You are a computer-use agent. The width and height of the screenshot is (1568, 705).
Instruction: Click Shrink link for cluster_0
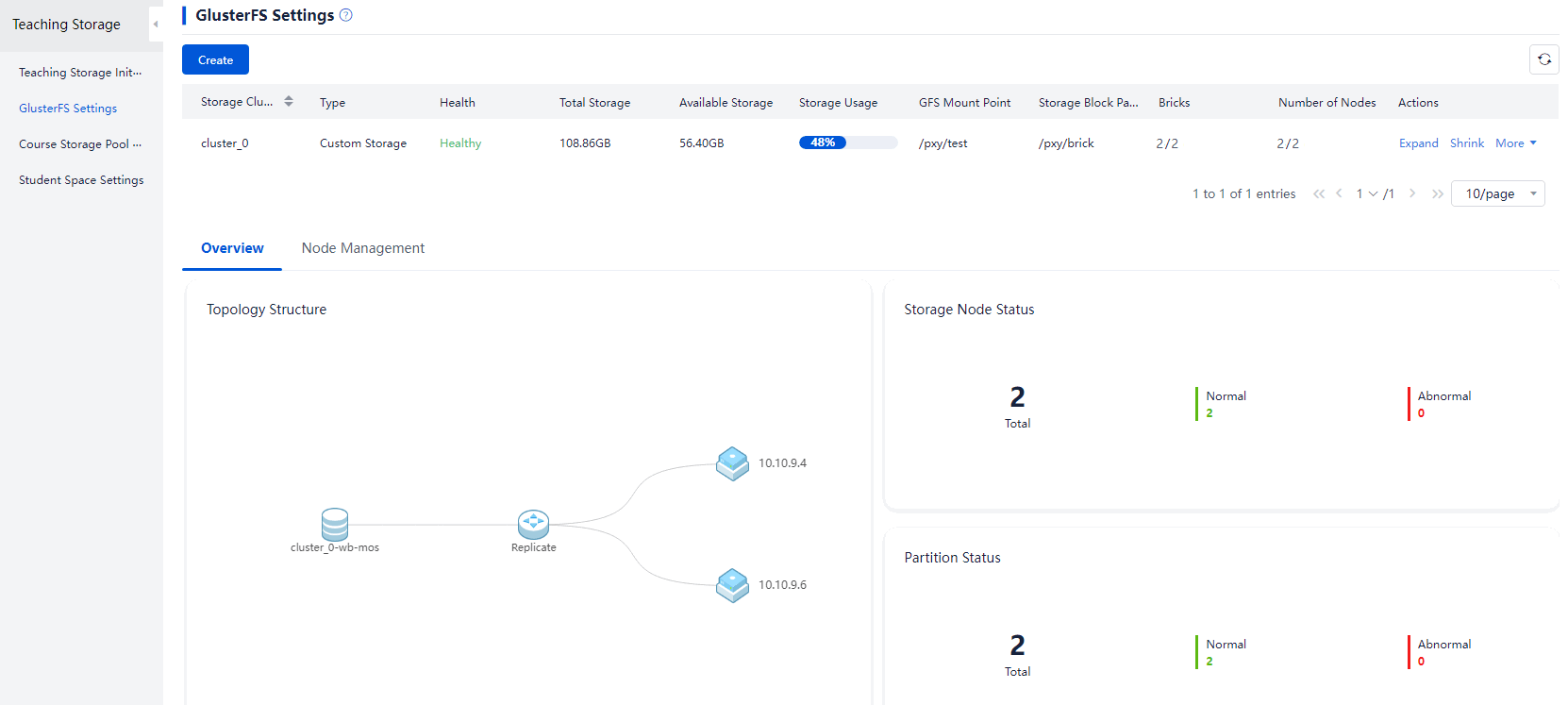(1467, 143)
